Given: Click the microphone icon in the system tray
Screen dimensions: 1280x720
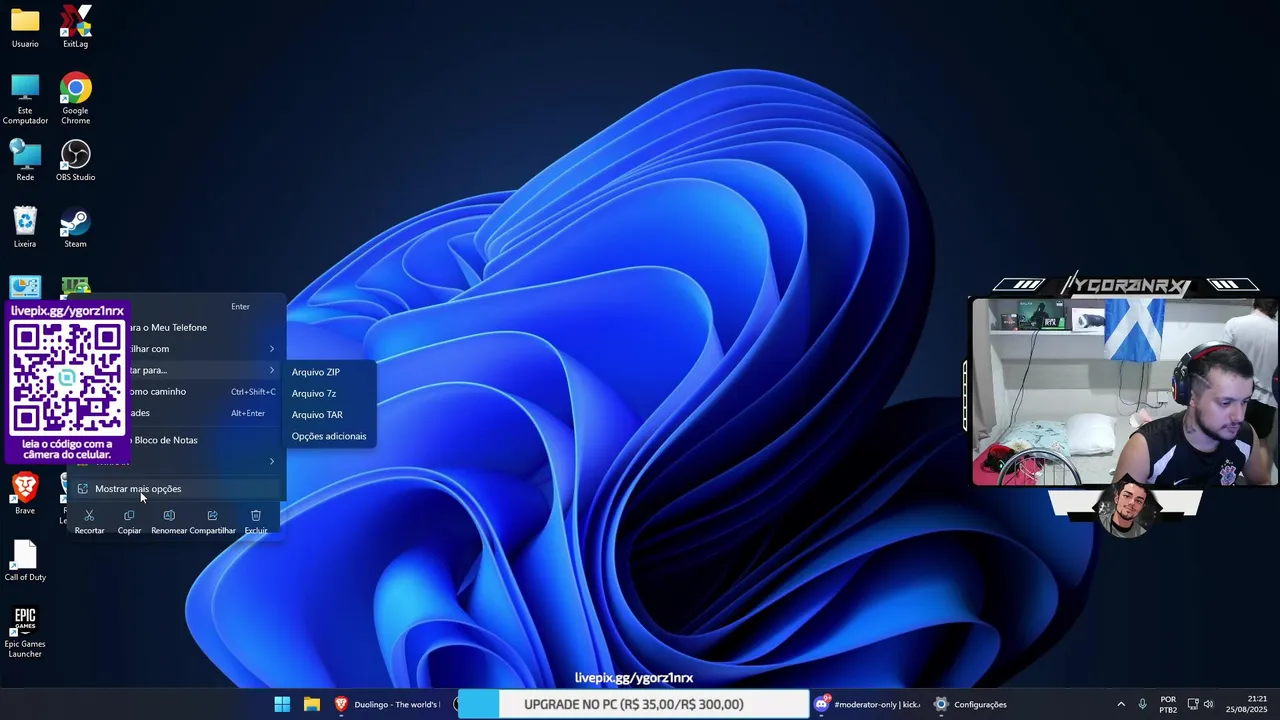Looking at the screenshot, I should 1142,704.
